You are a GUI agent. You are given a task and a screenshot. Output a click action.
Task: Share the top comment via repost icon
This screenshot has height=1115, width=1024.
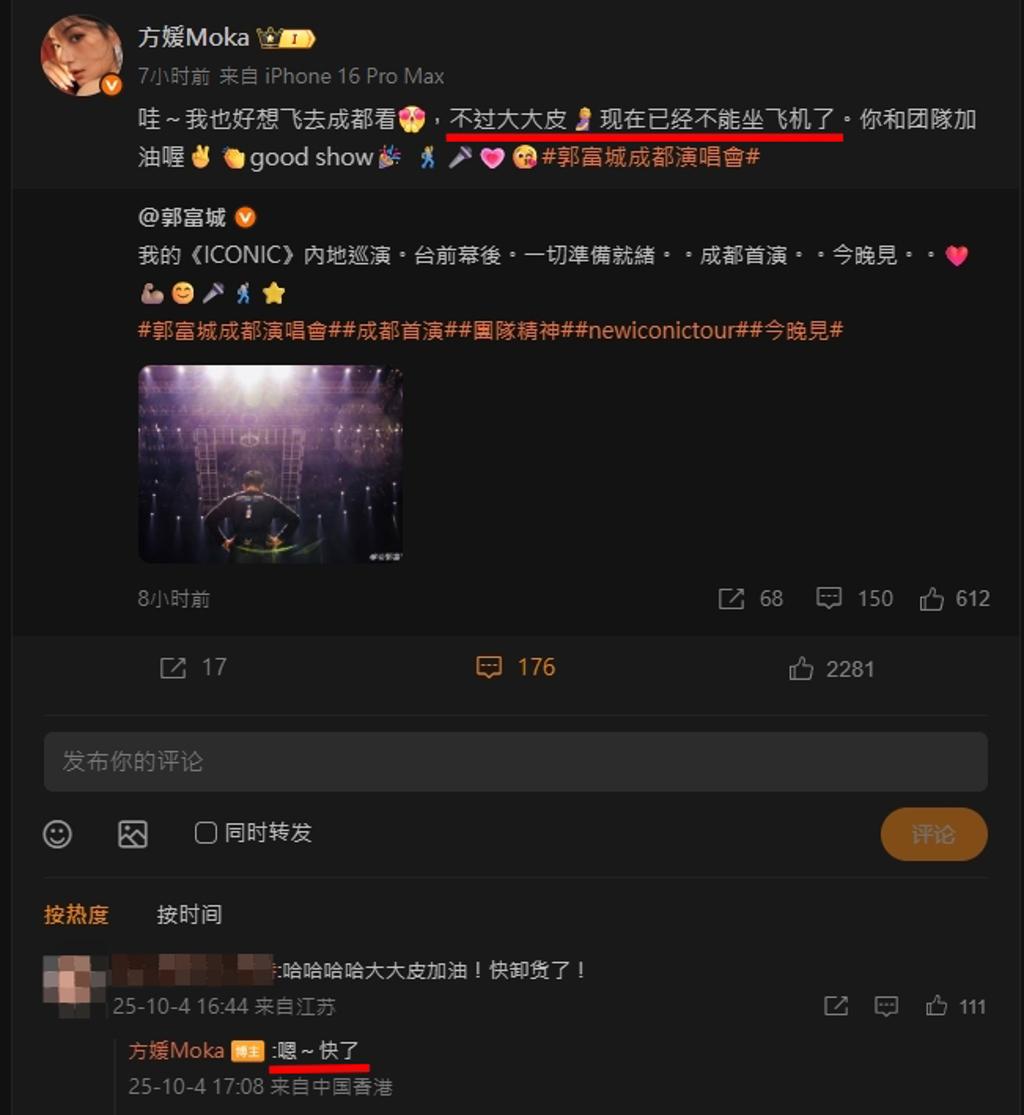coord(836,1006)
